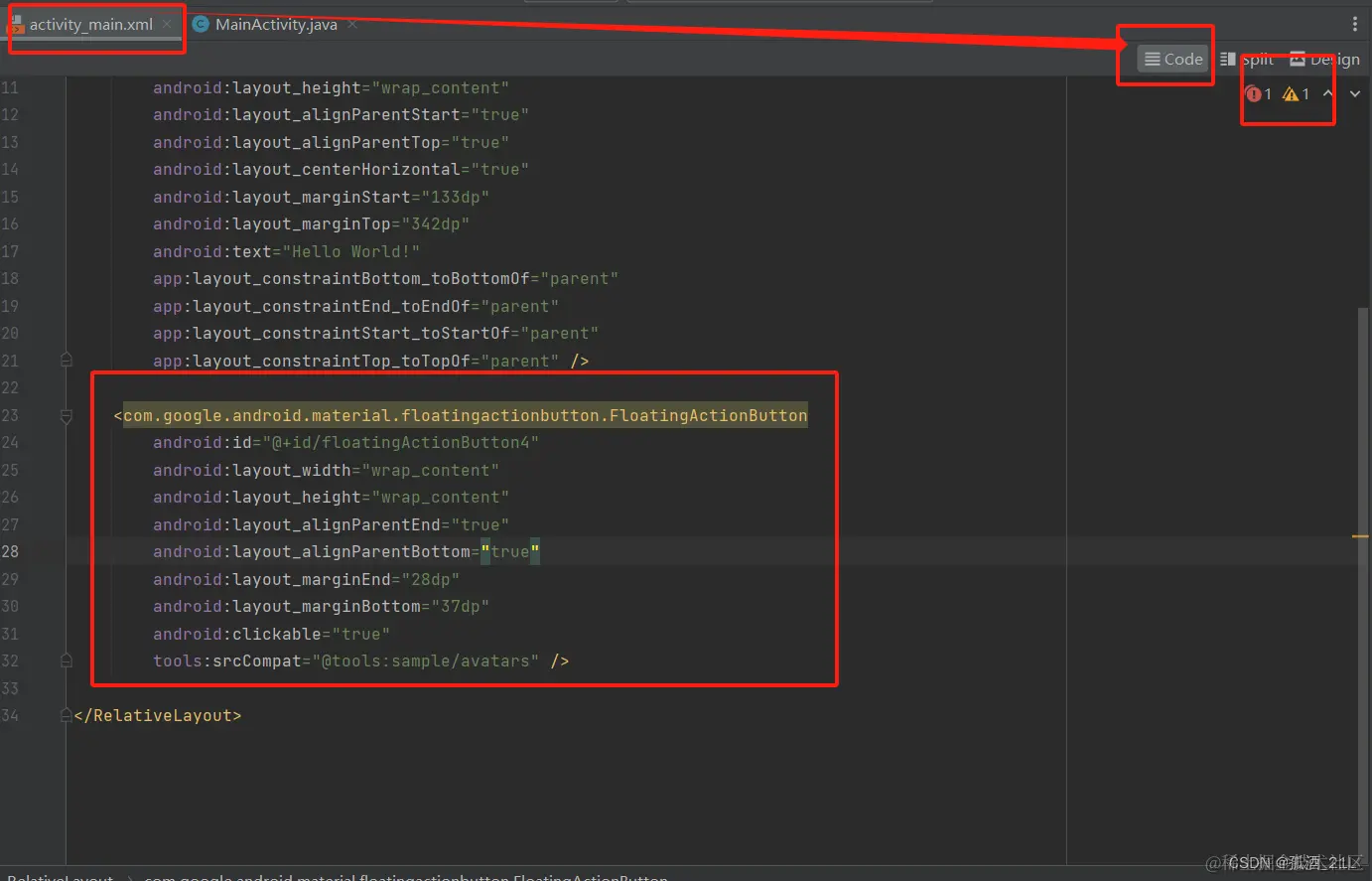
Task: Click layout_constraintStart_toStartOf attribute line
Action: [375, 334]
